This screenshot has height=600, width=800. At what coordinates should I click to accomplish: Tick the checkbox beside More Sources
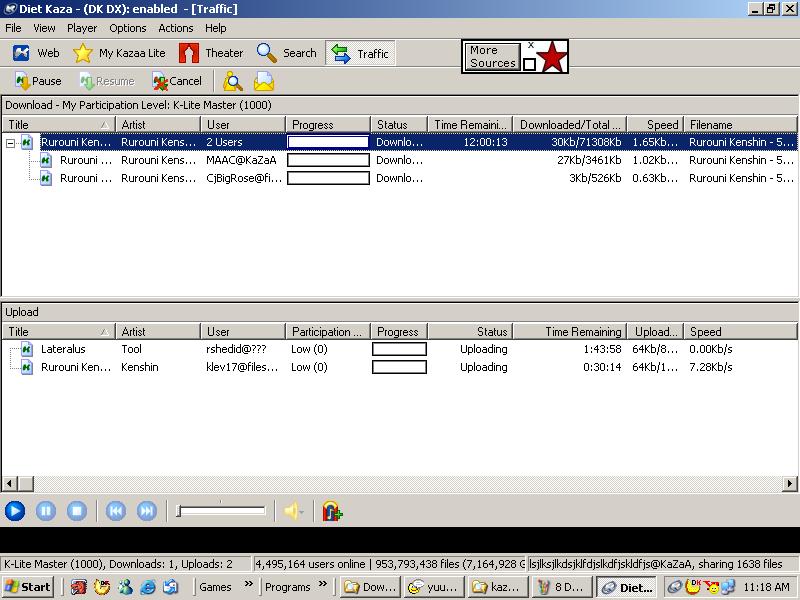point(529,65)
